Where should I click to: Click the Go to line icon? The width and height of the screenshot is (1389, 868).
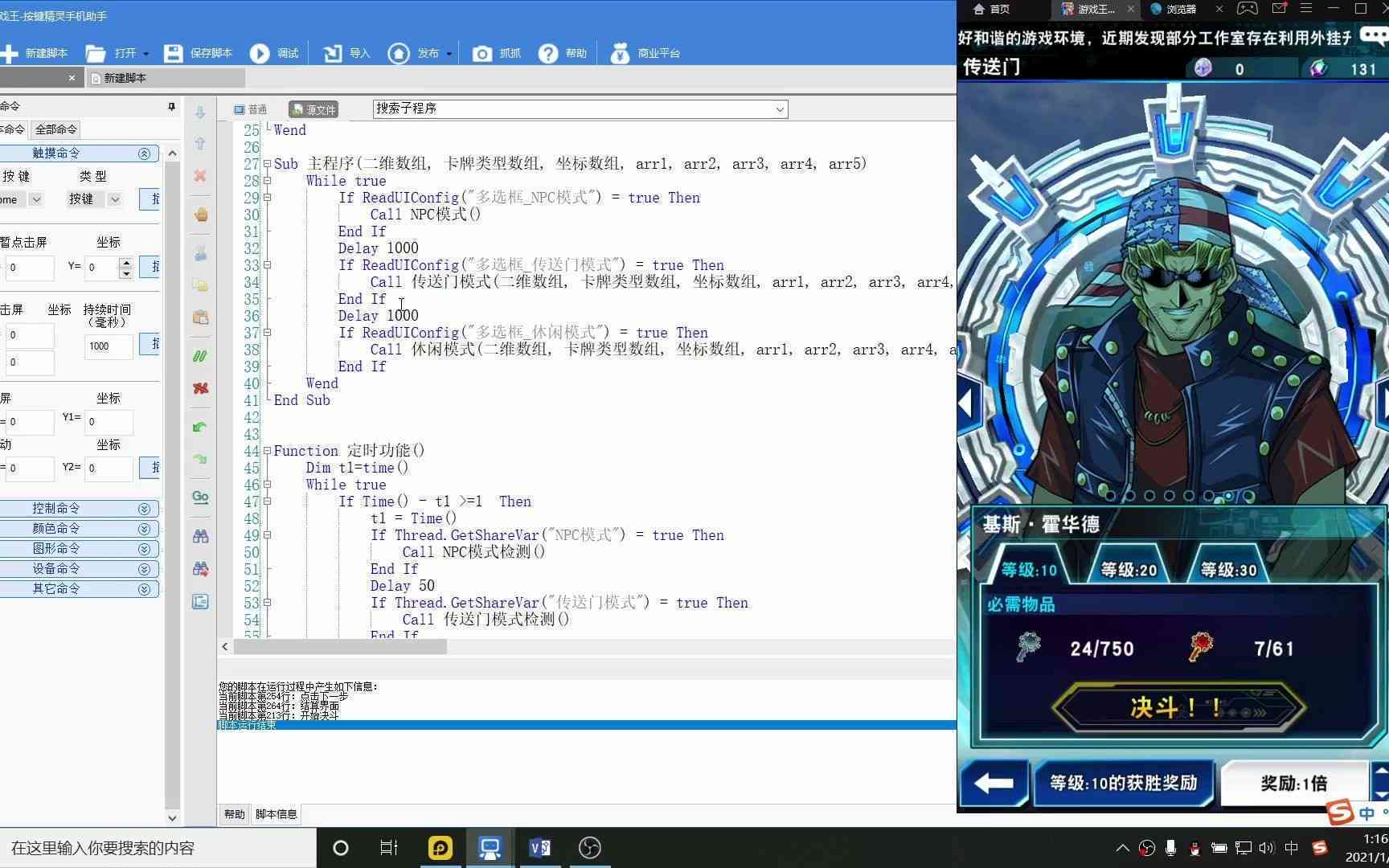click(200, 497)
